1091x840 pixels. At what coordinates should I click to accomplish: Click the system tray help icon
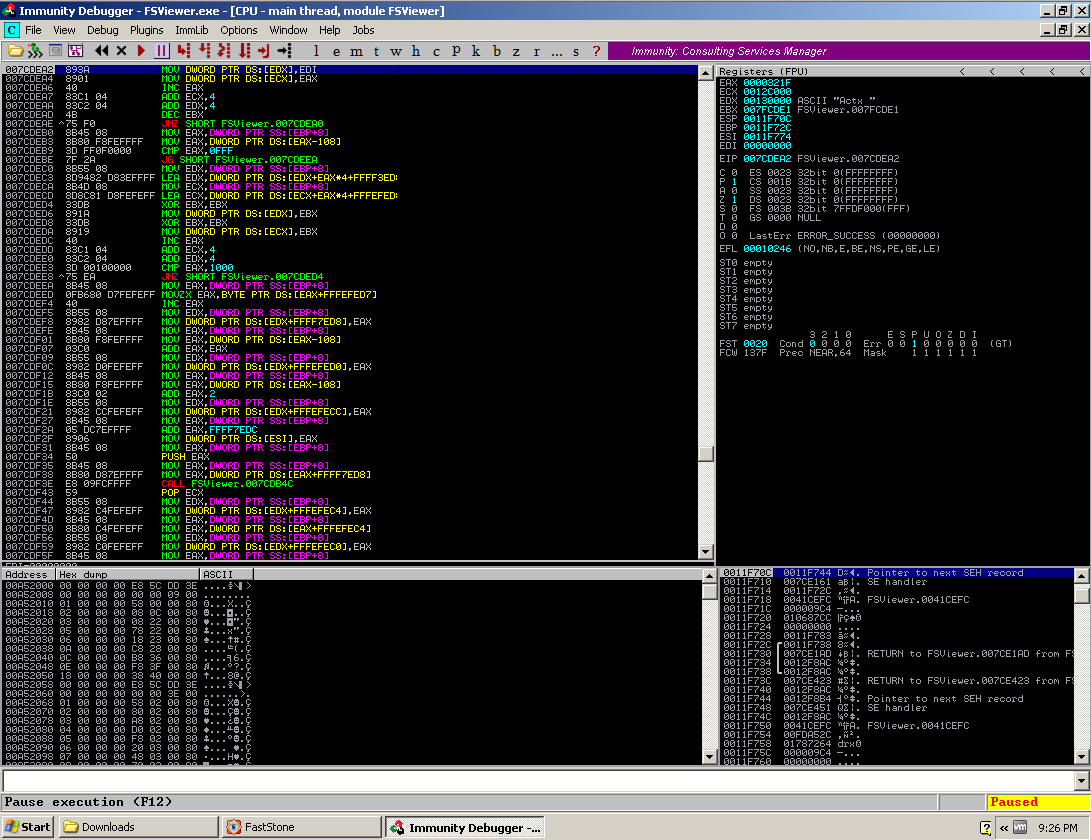(x=985, y=827)
